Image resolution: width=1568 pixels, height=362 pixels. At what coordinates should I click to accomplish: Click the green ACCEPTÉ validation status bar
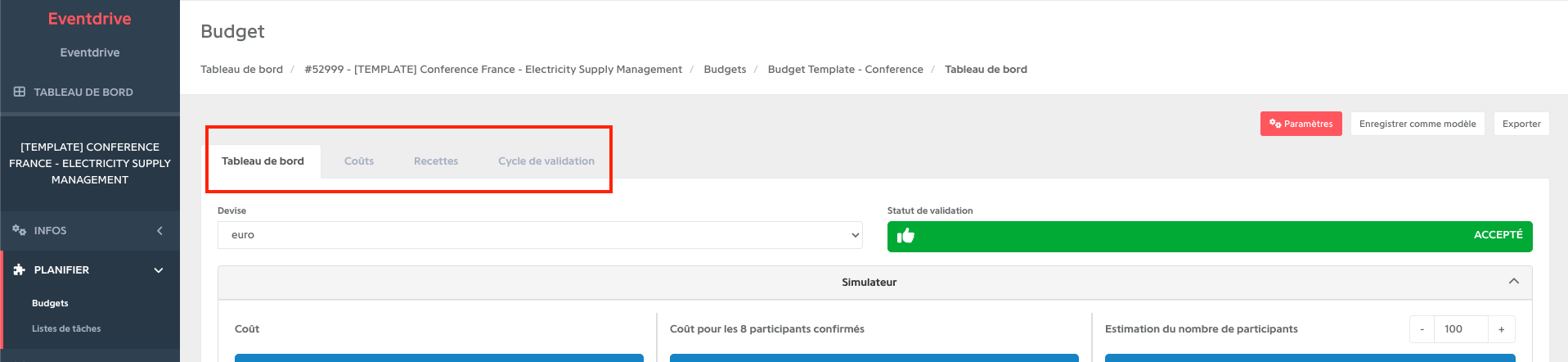click(1210, 237)
